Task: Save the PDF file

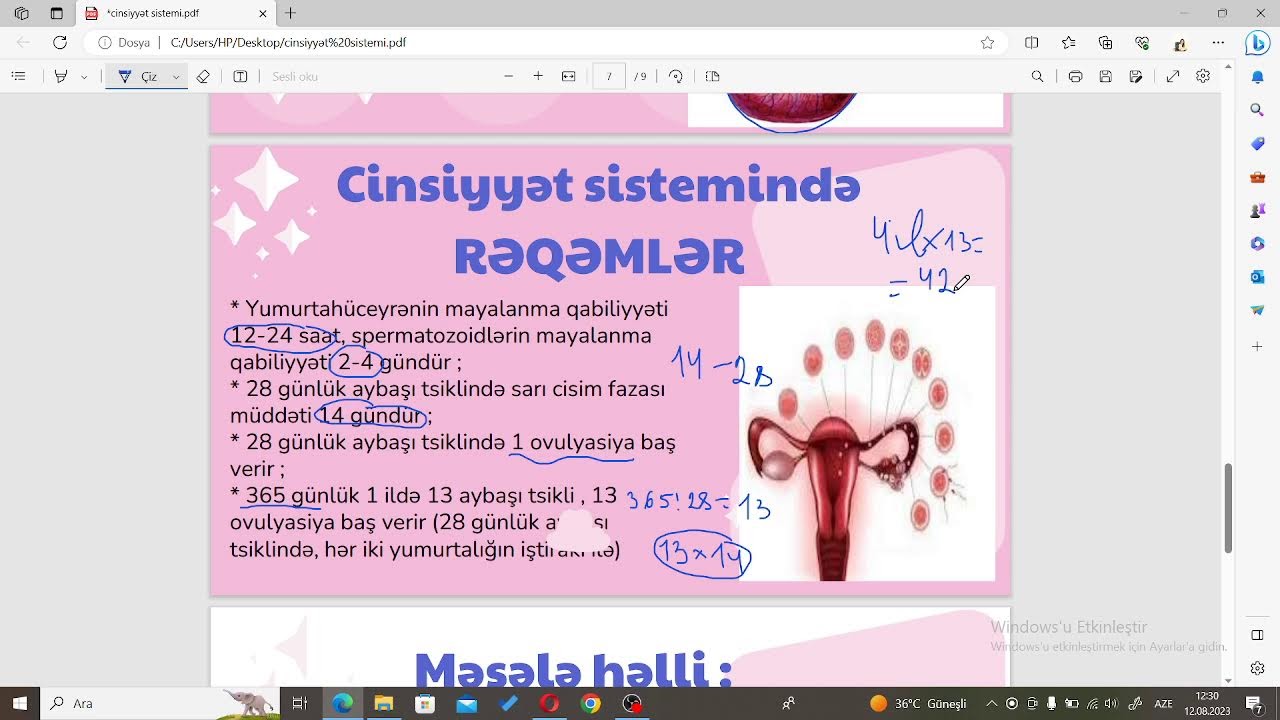Action: [x=1105, y=76]
